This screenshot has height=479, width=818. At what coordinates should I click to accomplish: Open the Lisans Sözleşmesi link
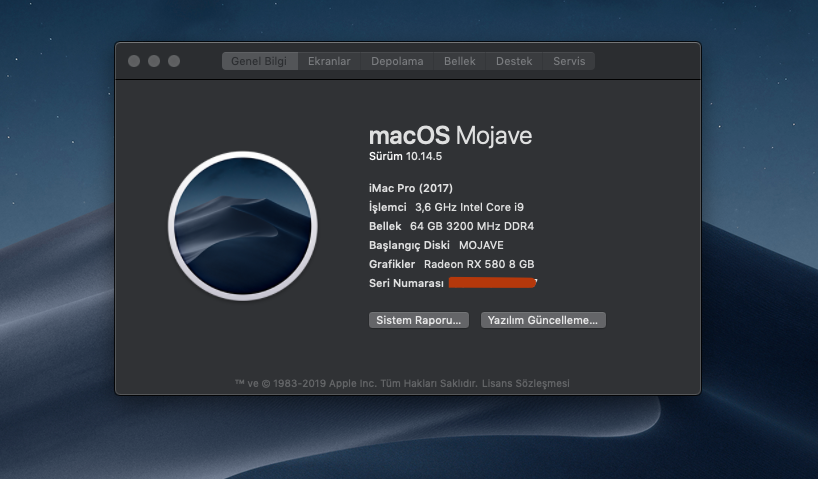point(529,384)
